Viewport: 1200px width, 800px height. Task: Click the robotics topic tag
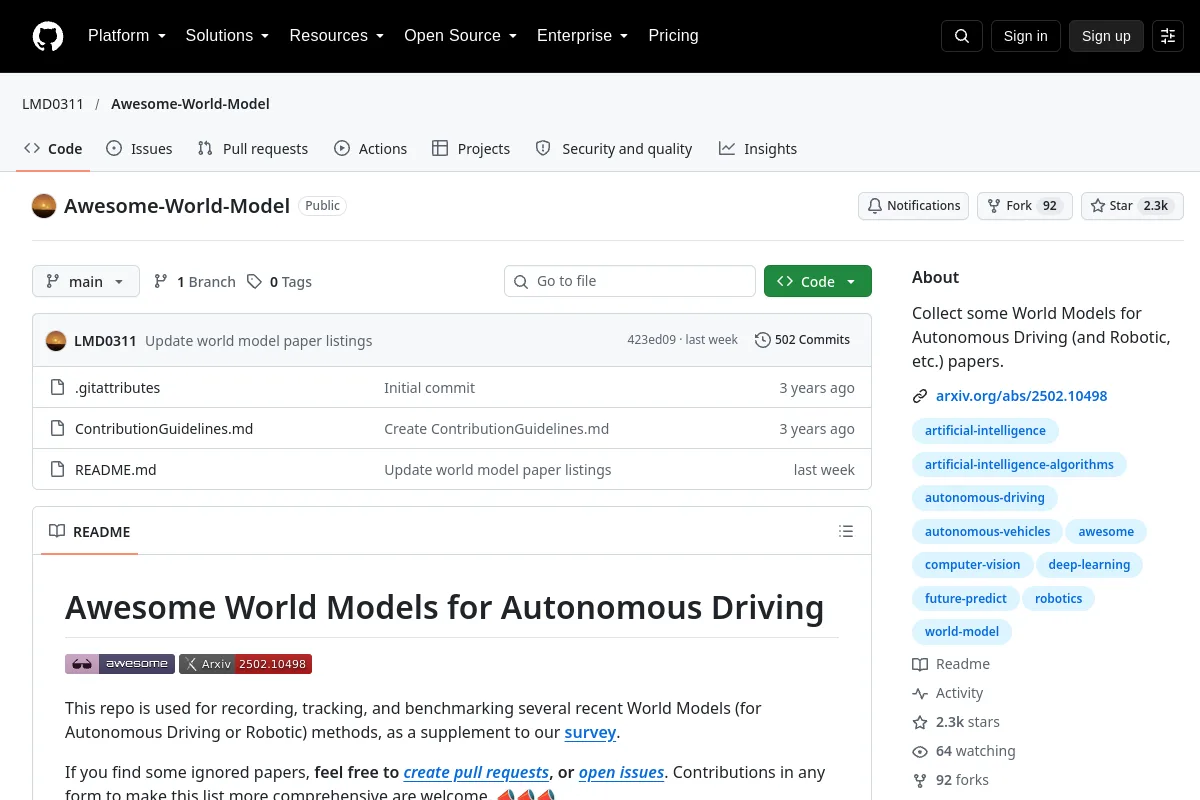coord(1058,599)
